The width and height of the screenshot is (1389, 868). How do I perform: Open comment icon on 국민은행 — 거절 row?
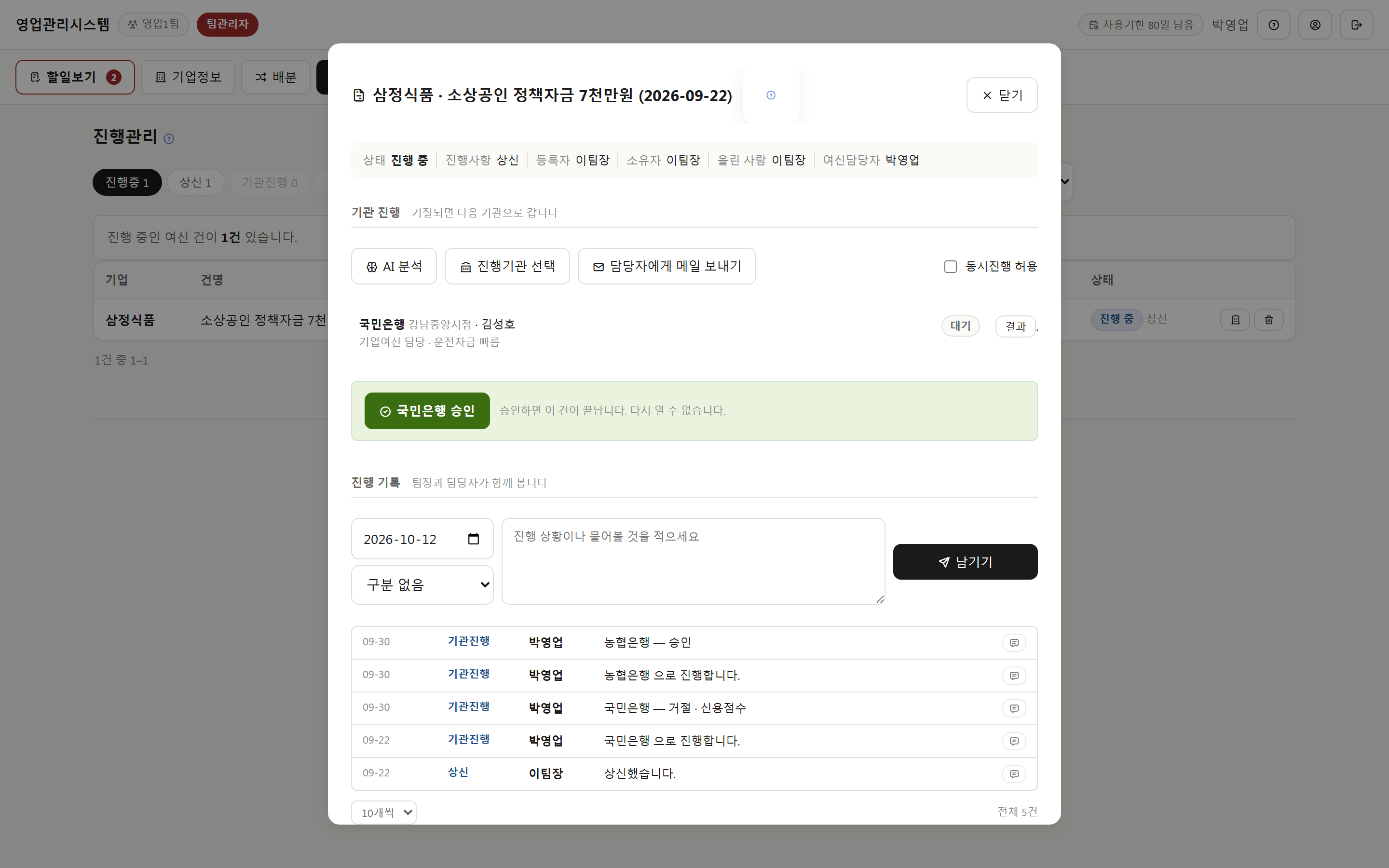[x=1014, y=708]
